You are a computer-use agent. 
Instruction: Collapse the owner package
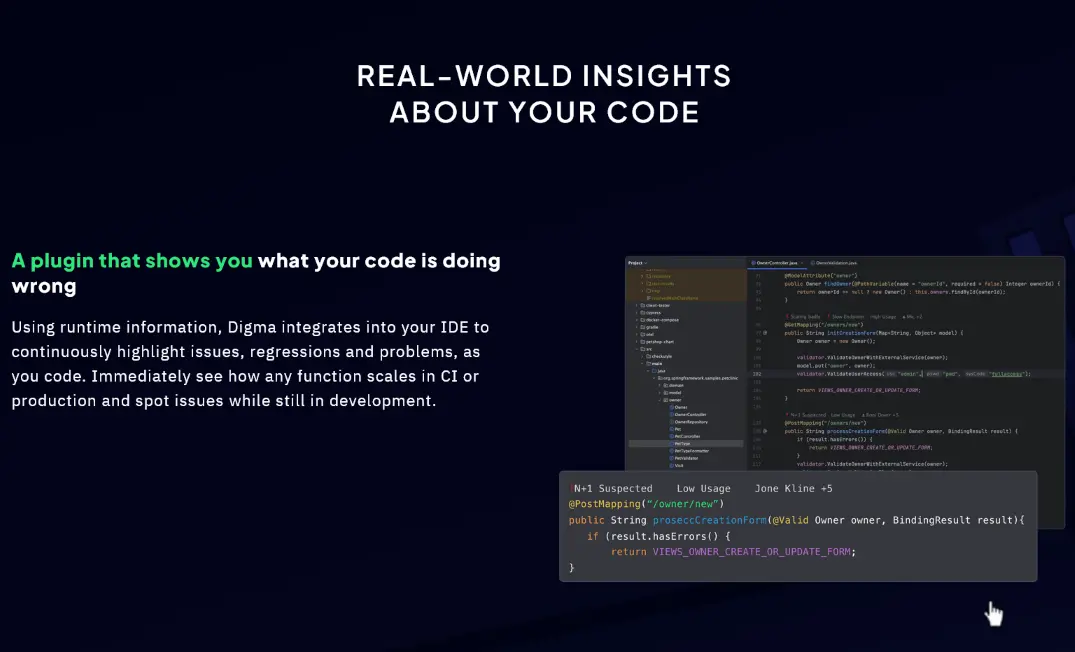[660, 399]
